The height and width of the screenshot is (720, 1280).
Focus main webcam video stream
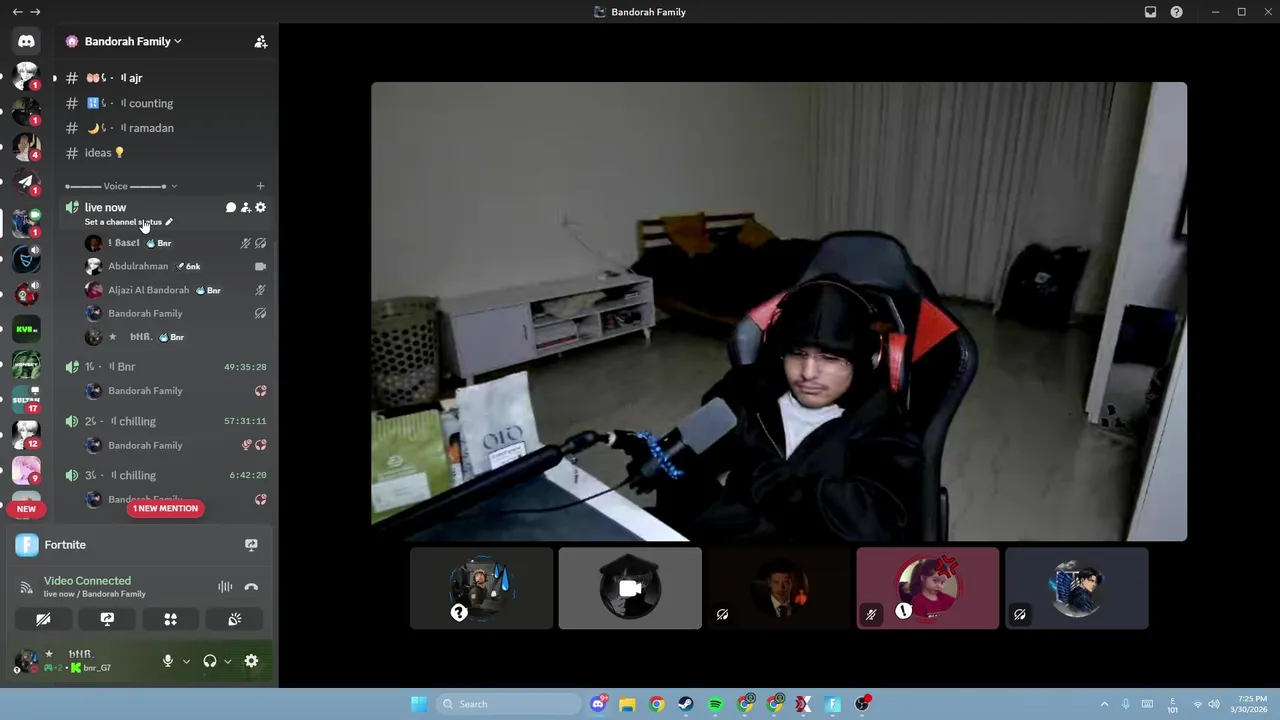pos(779,312)
